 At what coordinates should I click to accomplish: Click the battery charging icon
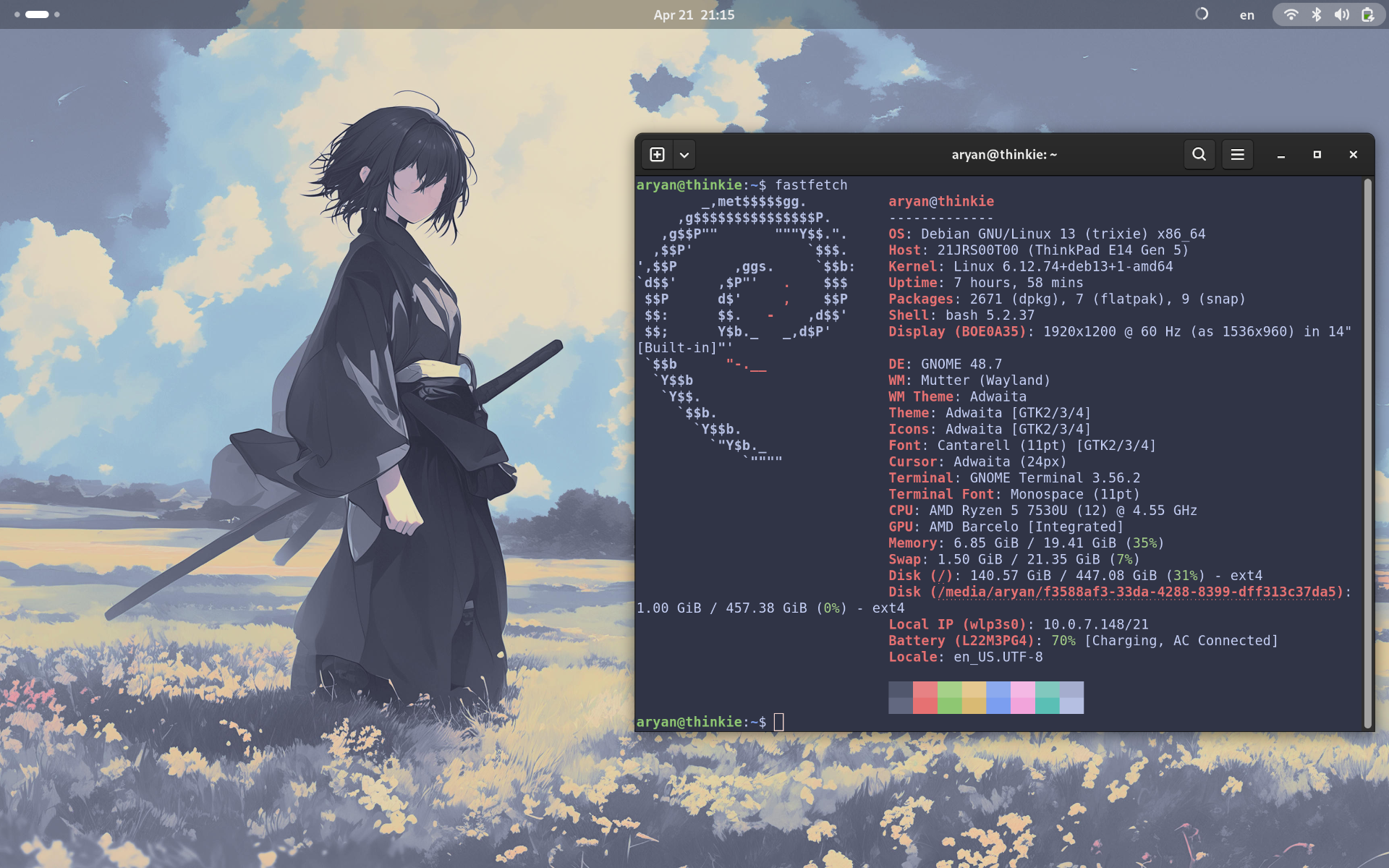[x=1367, y=14]
